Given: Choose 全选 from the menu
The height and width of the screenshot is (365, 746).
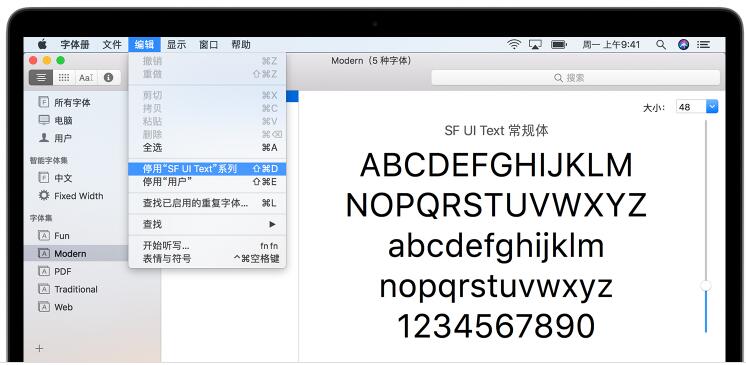Looking at the screenshot, I should tap(207, 148).
